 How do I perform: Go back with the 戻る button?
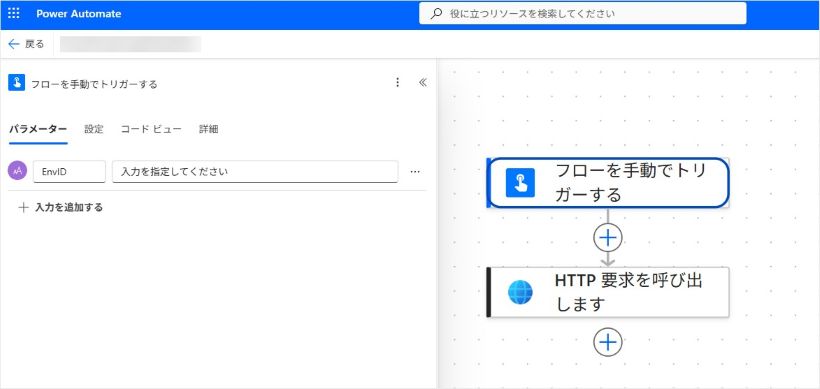(x=26, y=44)
